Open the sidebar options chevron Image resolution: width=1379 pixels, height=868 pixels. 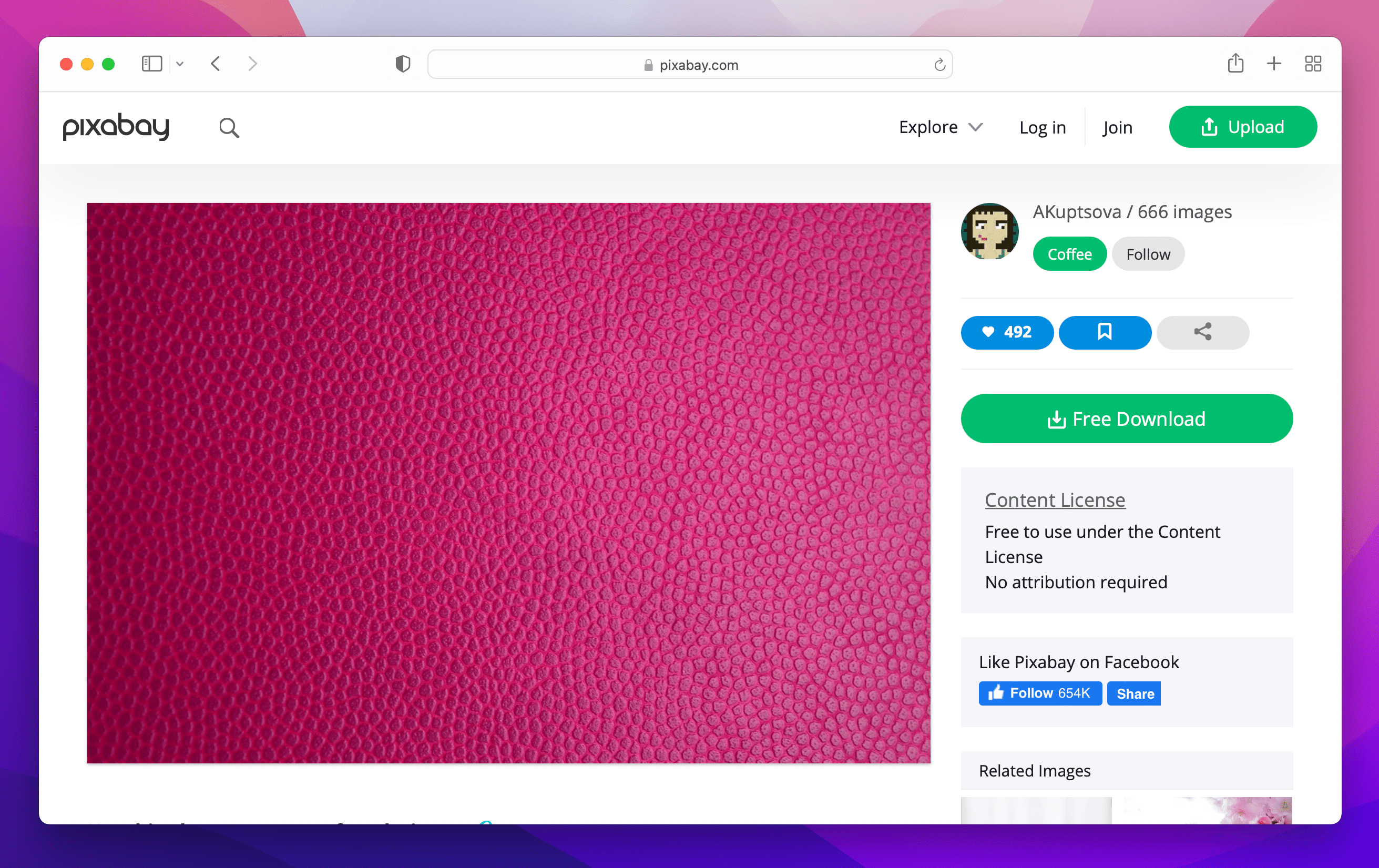pyautogui.click(x=180, y=64)
